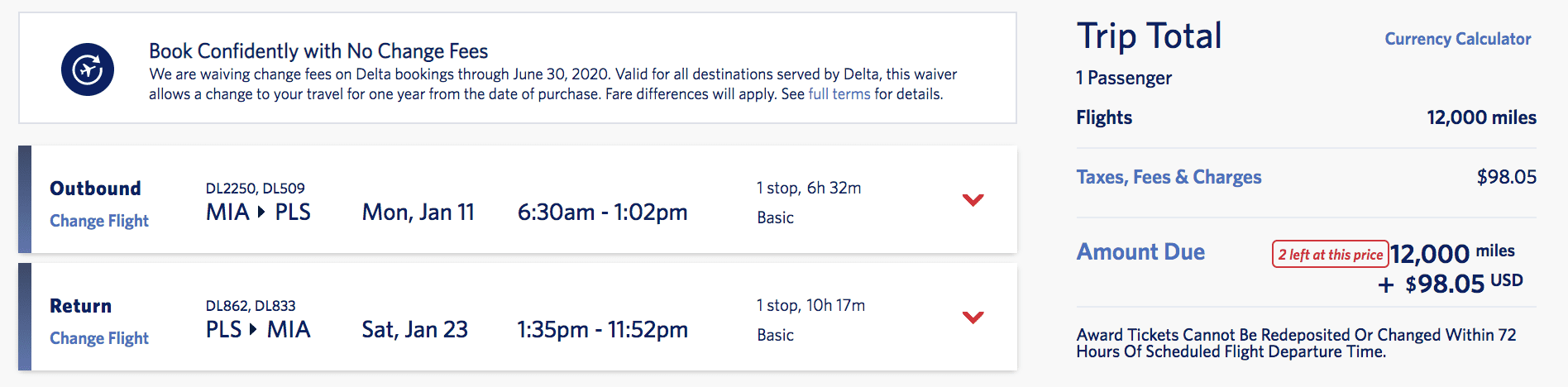The width and height of the screenshot is (1568, 387).
Task: Click the Book Confidently with No Change Fees title
Action: [318, 51]
